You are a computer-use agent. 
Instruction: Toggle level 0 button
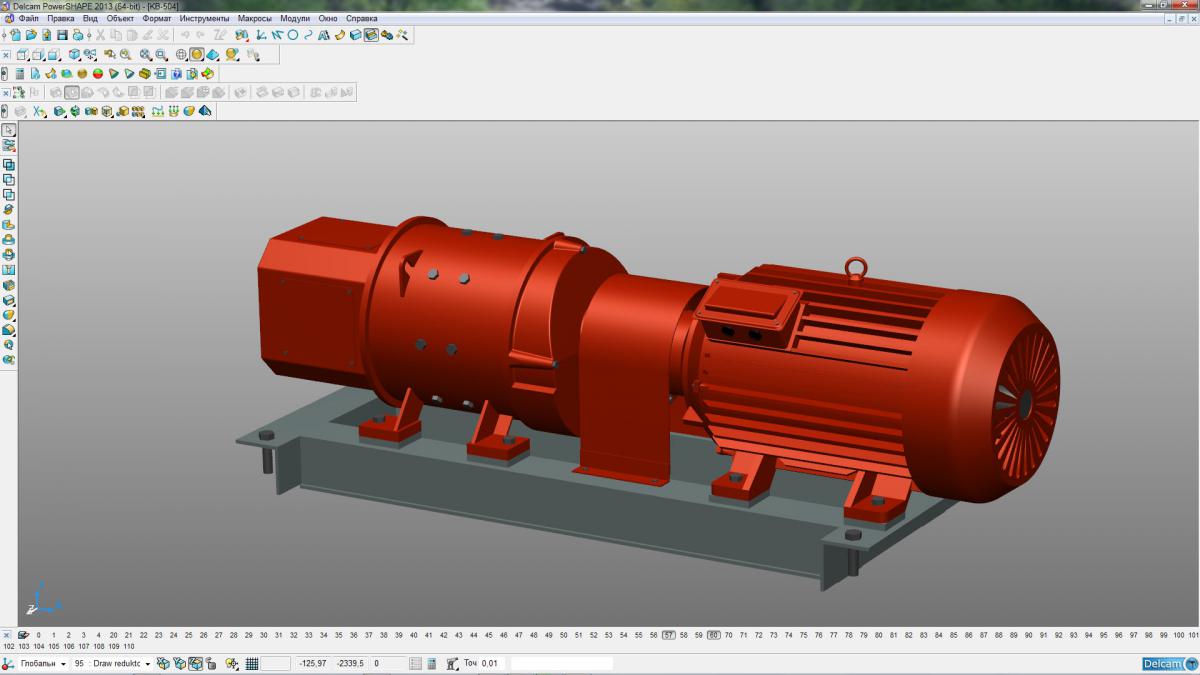point(39,634)
